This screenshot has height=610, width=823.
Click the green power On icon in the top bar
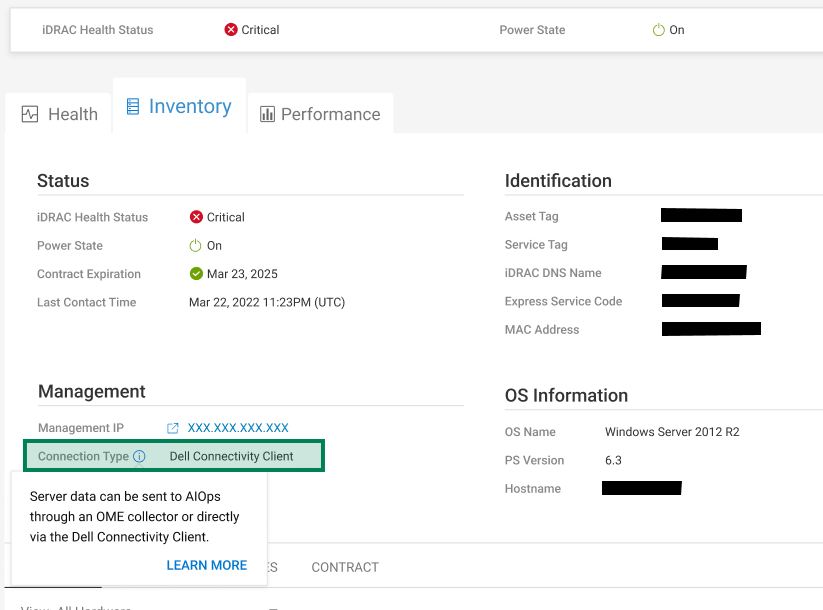[x=658, y=30]
